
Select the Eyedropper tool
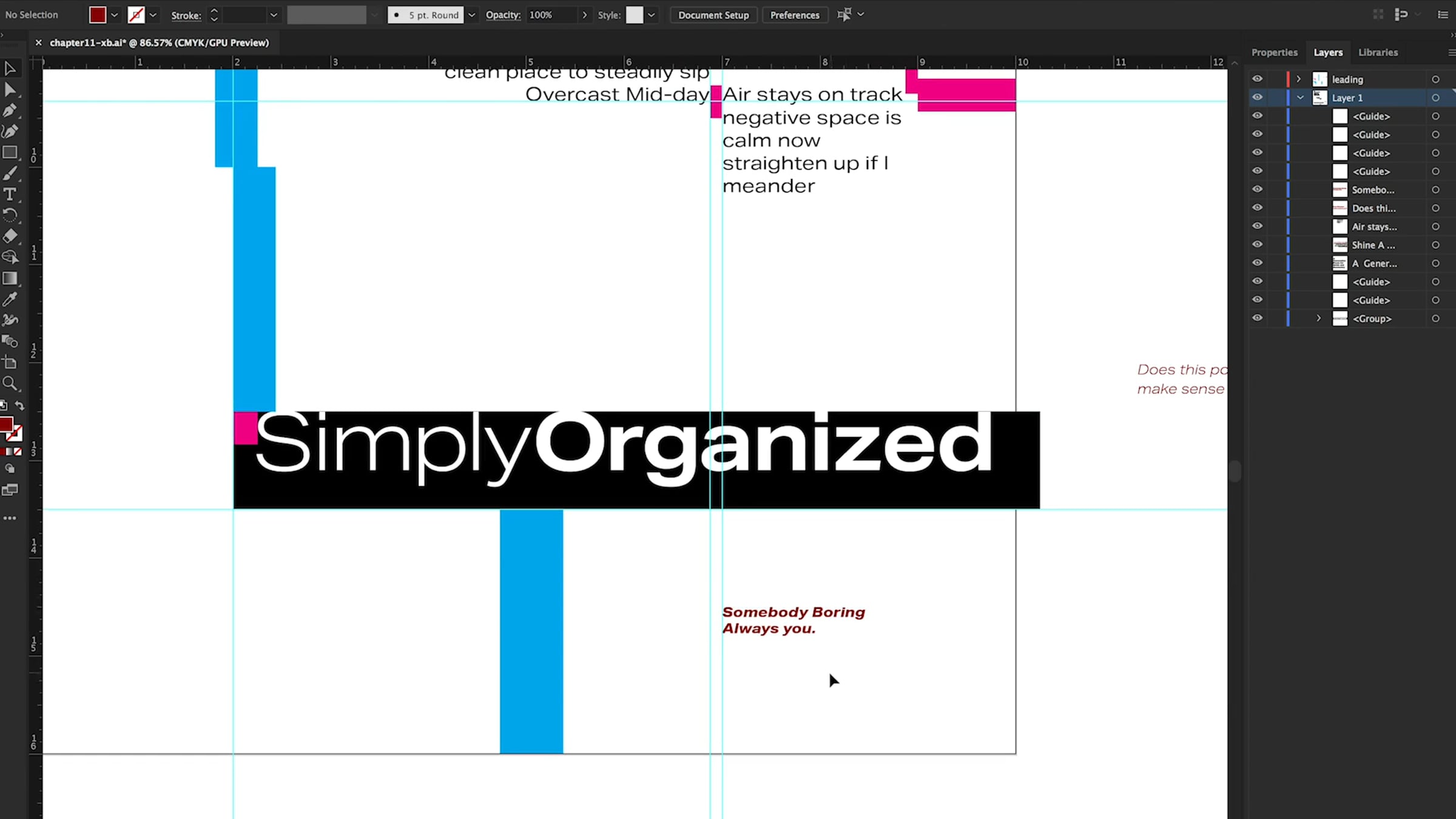[10, 299]
